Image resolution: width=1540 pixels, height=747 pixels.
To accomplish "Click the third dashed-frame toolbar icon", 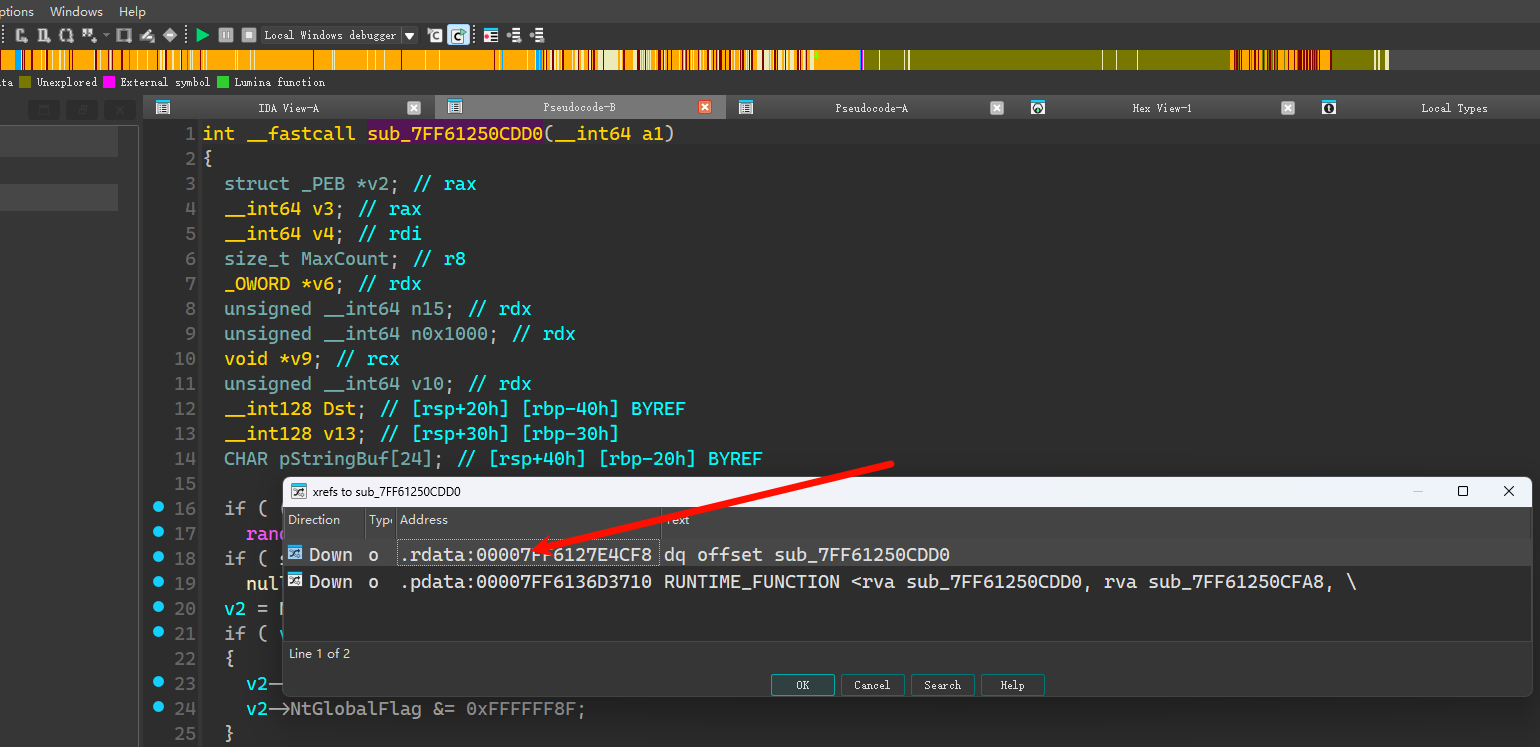I will pos(66,35).
